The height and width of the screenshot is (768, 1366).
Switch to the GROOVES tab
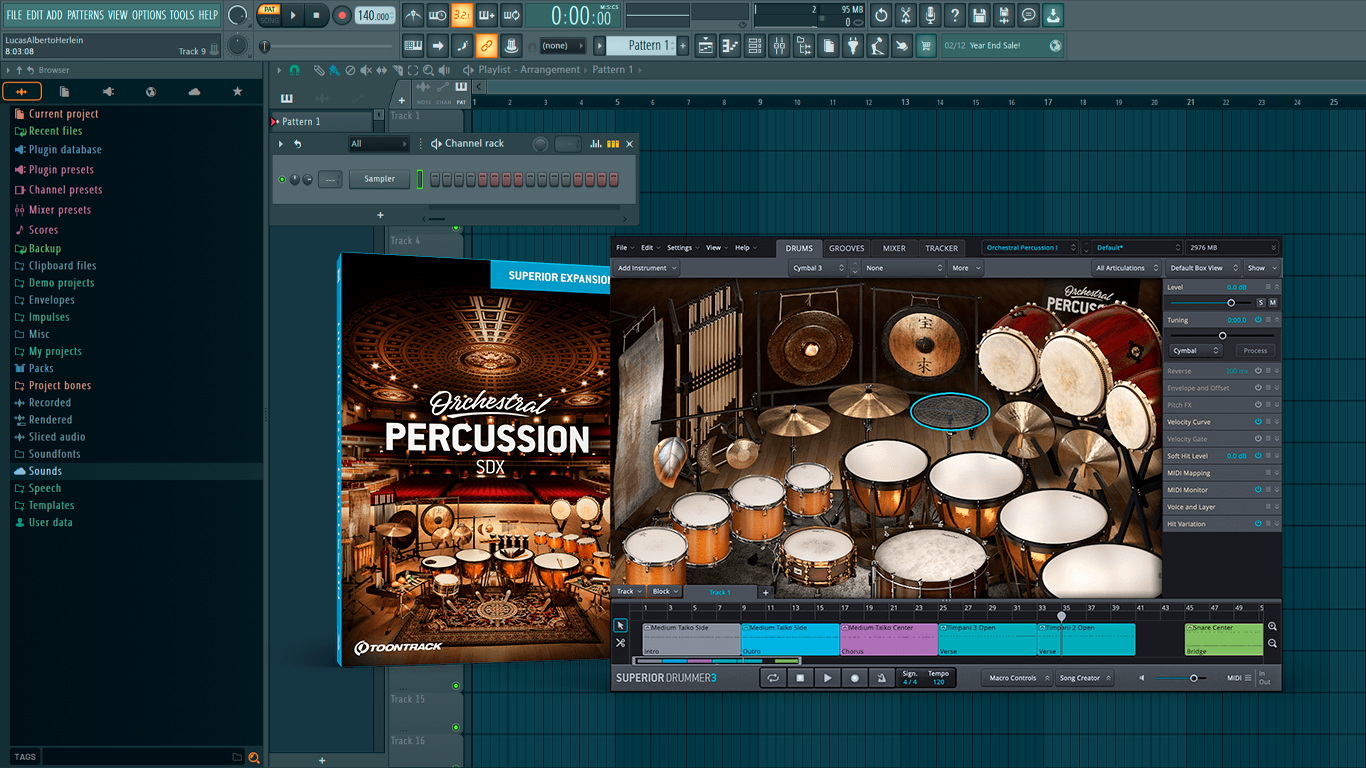pos(846,248)
